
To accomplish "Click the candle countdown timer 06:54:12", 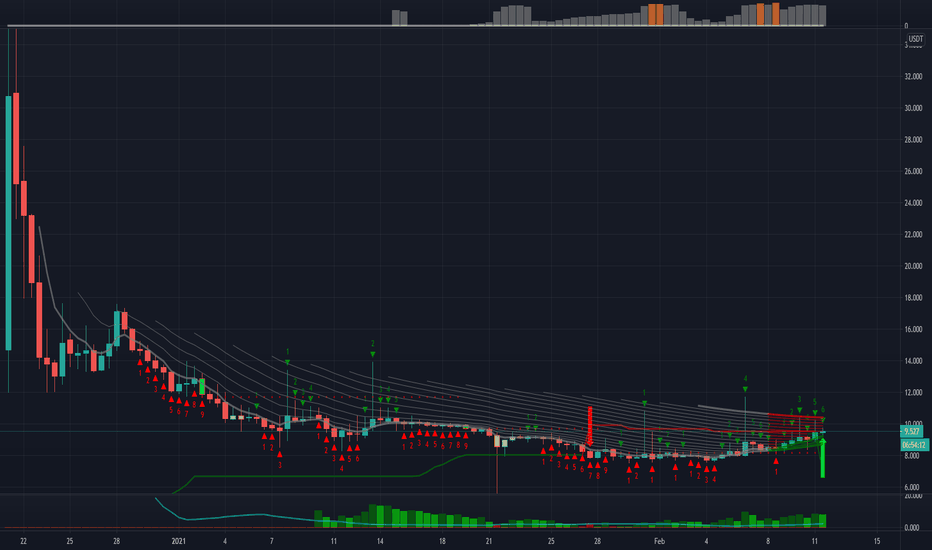I will pos(914,445).
